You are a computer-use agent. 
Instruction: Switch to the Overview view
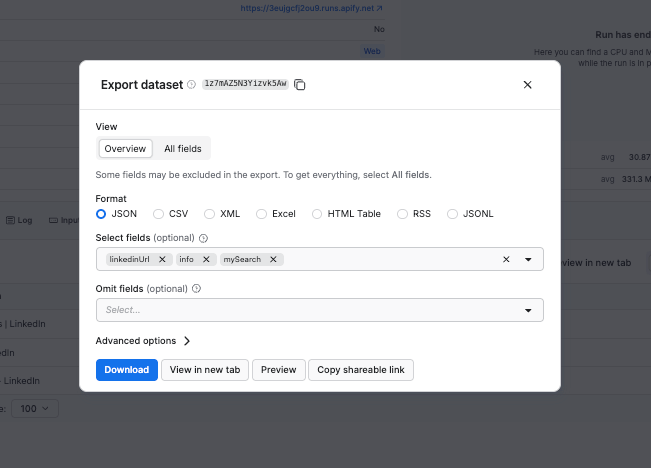click(125, 149)
